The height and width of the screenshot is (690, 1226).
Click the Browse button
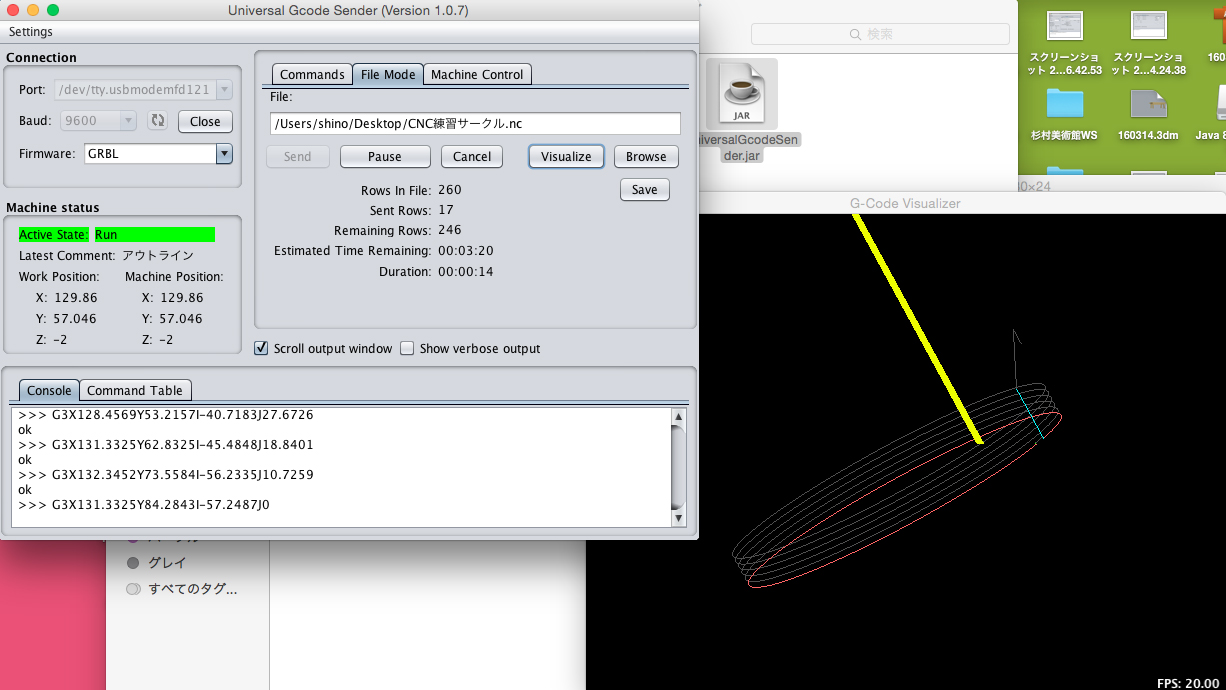click(x=646, y=156)
